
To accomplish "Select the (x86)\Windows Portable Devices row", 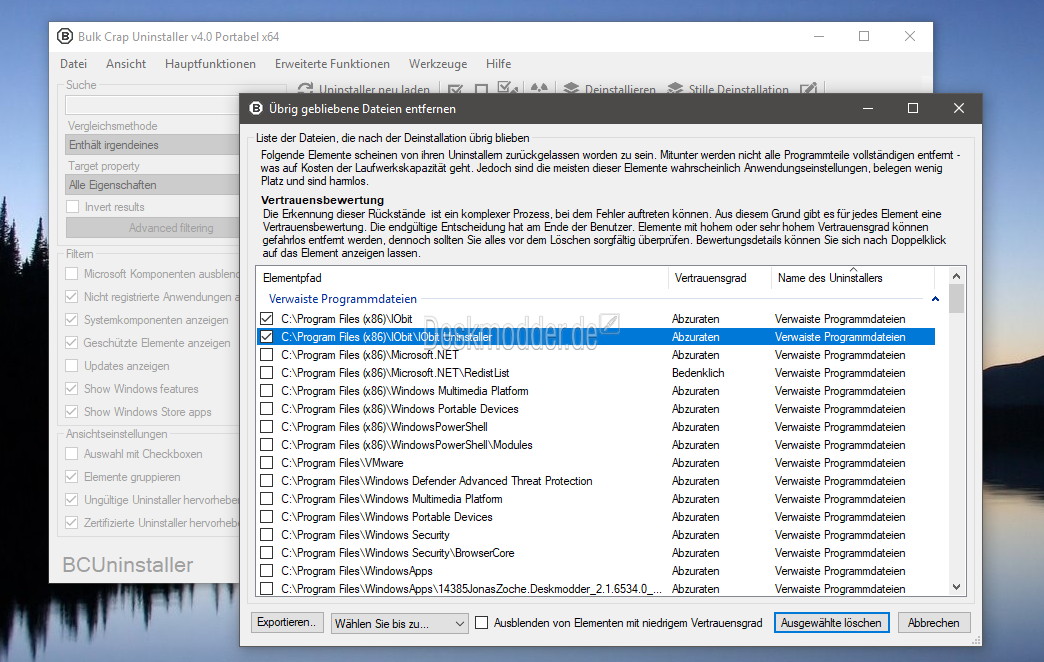I will click(x=596, y=408).
